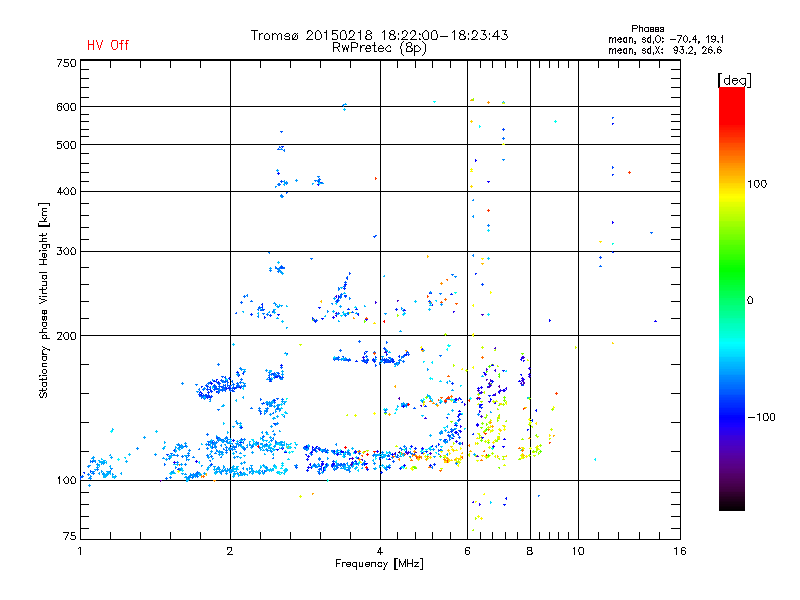Viewport: 800px width, 600px height.
Task: Click the '100' colorbar tick label
Action: coord(757,184)
